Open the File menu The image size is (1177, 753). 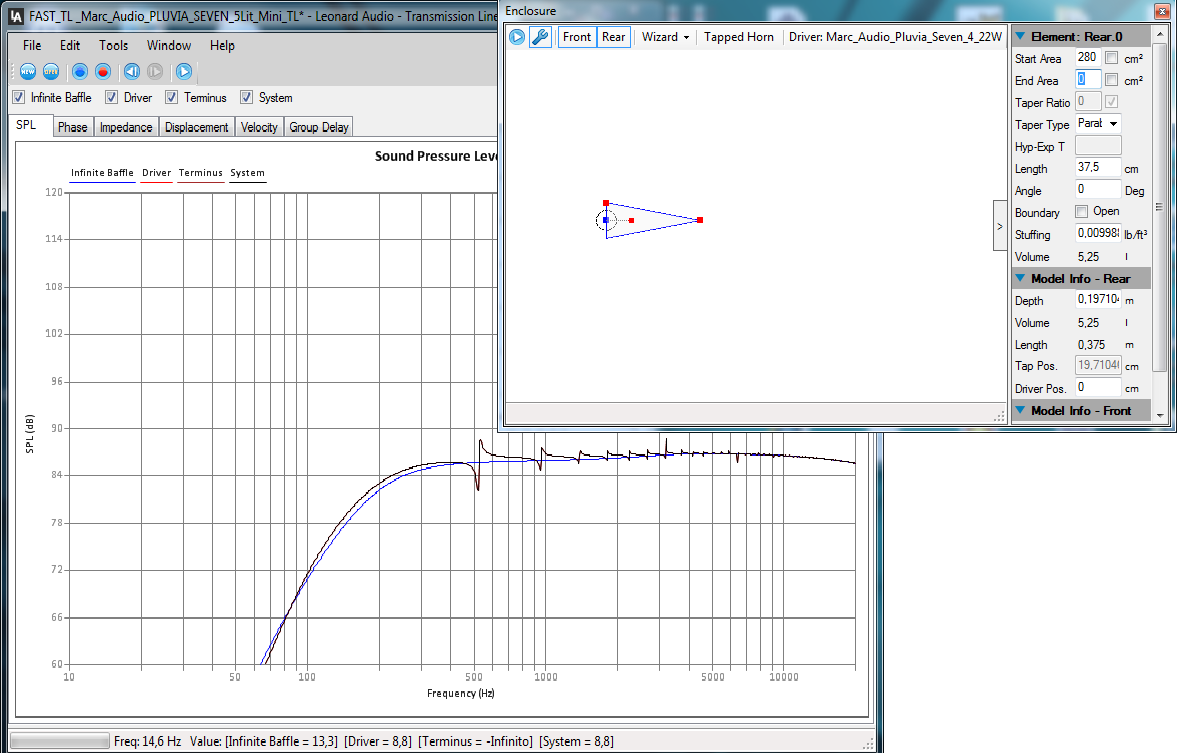(x=32, y=45)
